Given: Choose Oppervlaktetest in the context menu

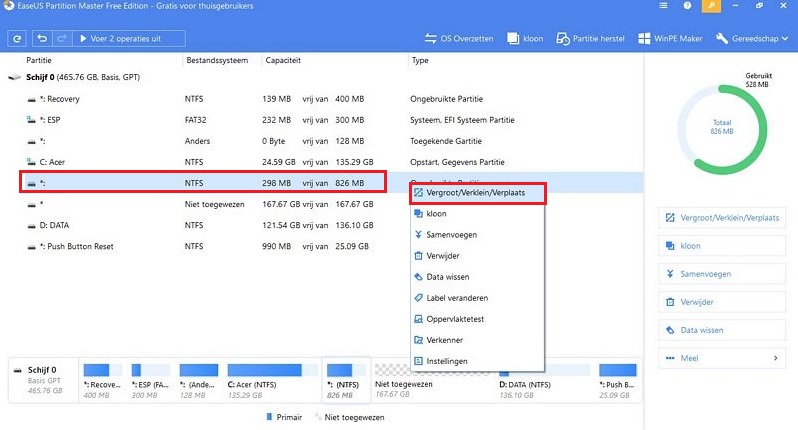Looking at the screenshot, I should pos(477,319).
